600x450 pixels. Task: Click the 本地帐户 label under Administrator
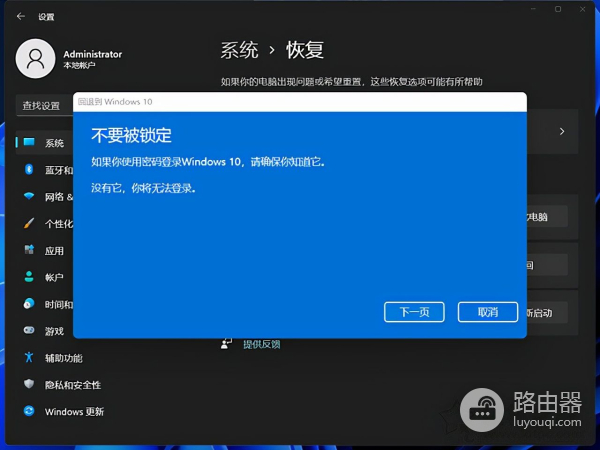(x=79, y=65)
